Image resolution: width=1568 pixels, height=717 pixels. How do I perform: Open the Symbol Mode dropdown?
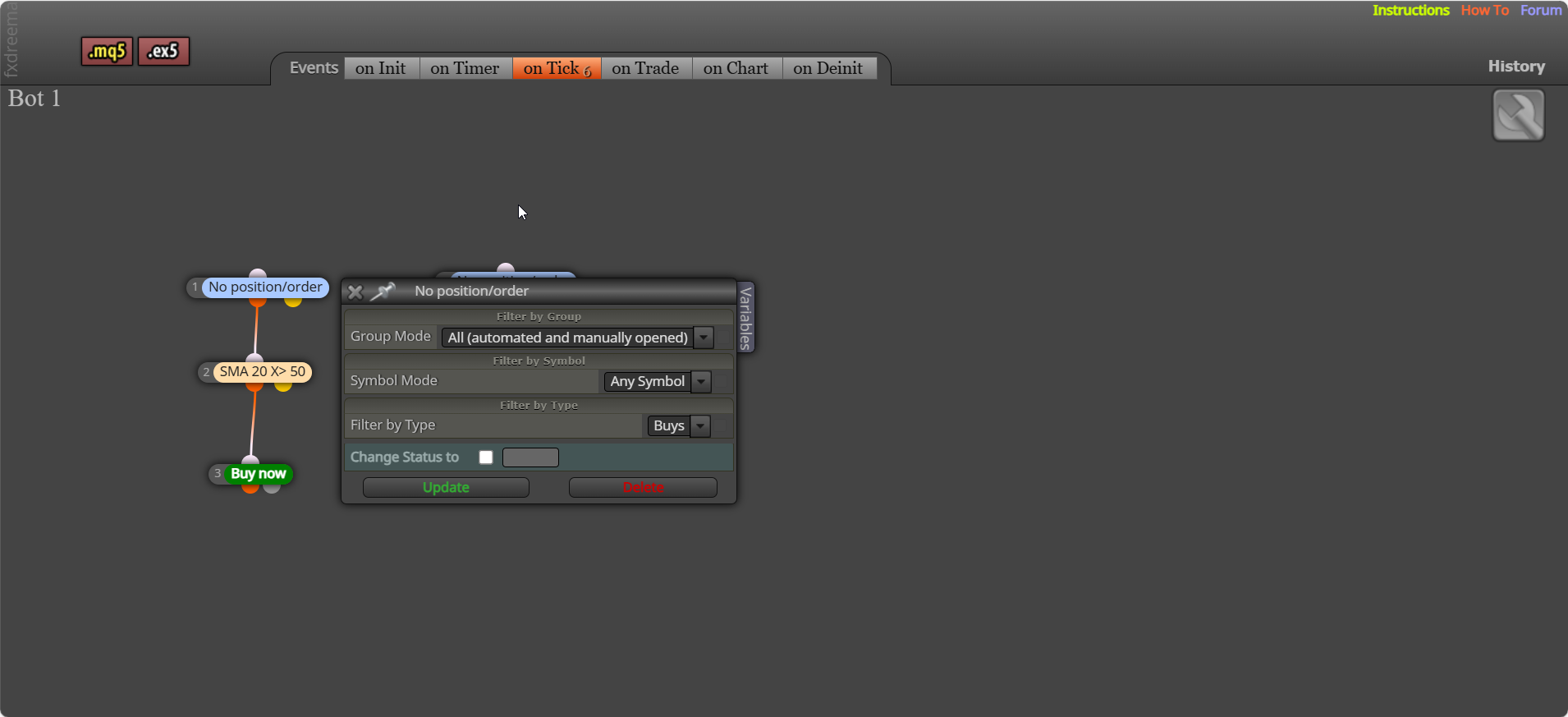pyautogui.click(x=657, y=381)
